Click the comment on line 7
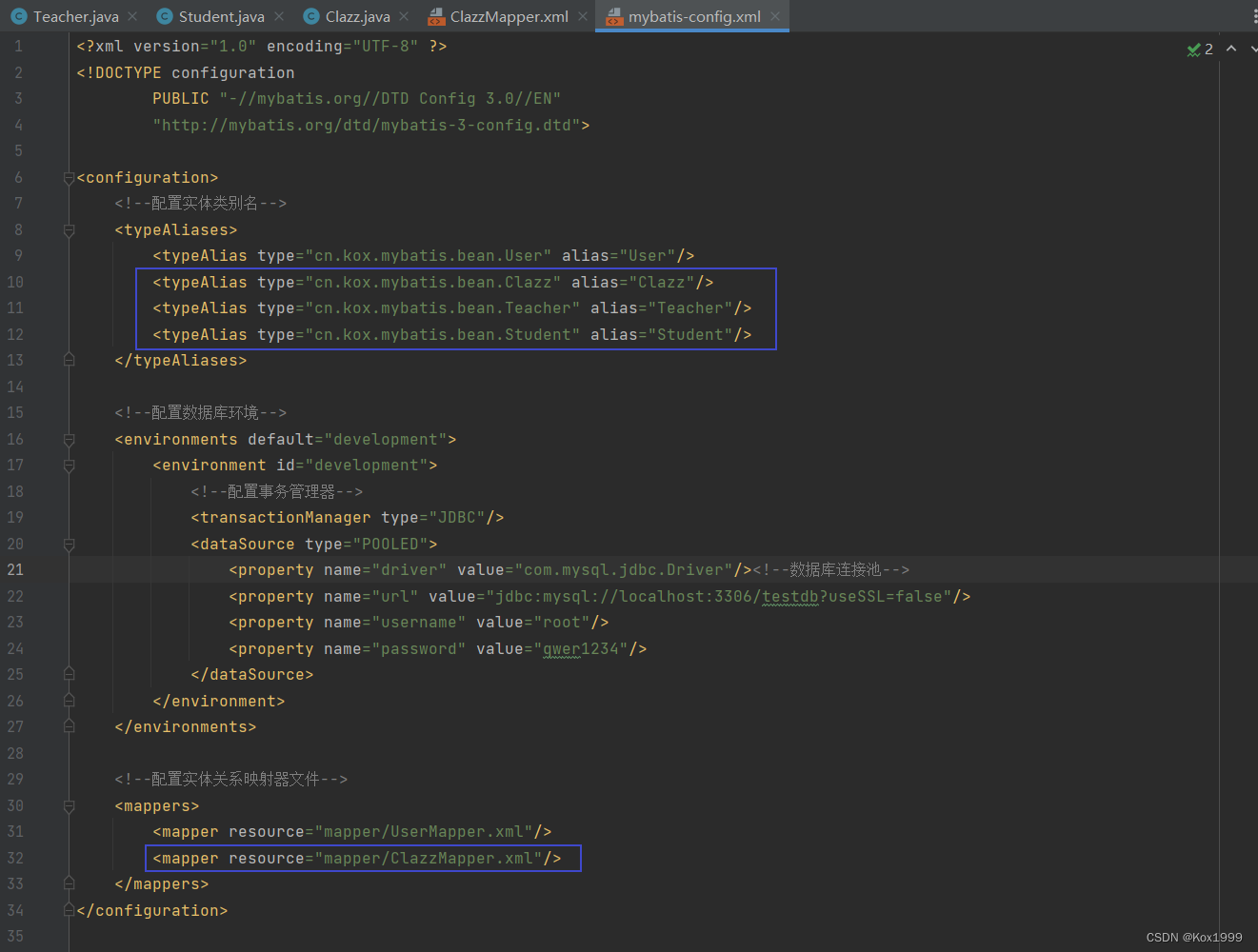1258x952 pixels. tap(201, 203)
